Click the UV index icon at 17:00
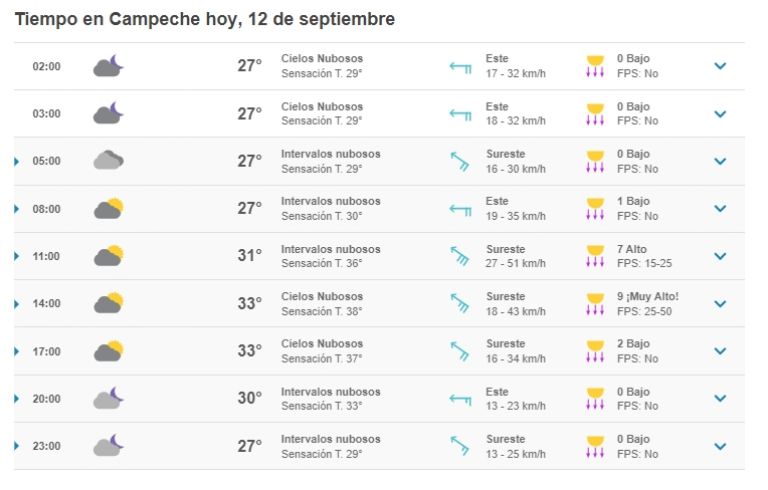The height and width of the screenshot is (490, 768). [x=595, y=351]
